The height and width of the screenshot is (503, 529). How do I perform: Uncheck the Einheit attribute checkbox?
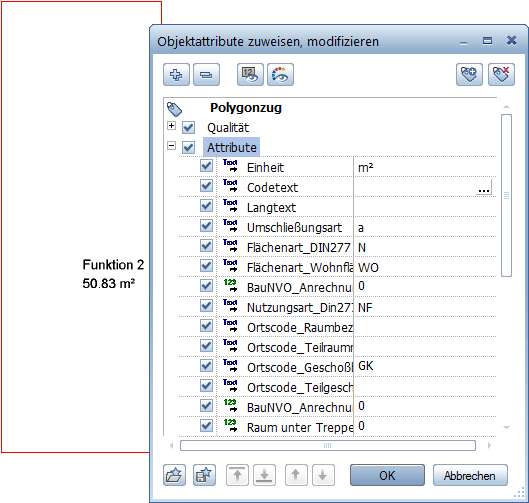[206, 166]
